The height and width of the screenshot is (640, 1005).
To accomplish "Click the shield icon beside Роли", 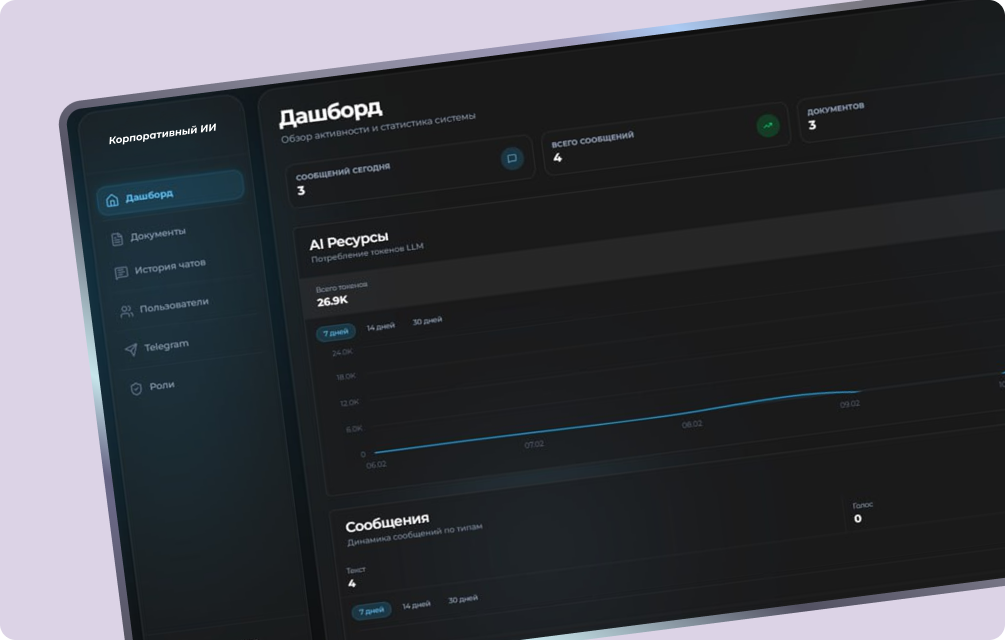I will point(136,389).
